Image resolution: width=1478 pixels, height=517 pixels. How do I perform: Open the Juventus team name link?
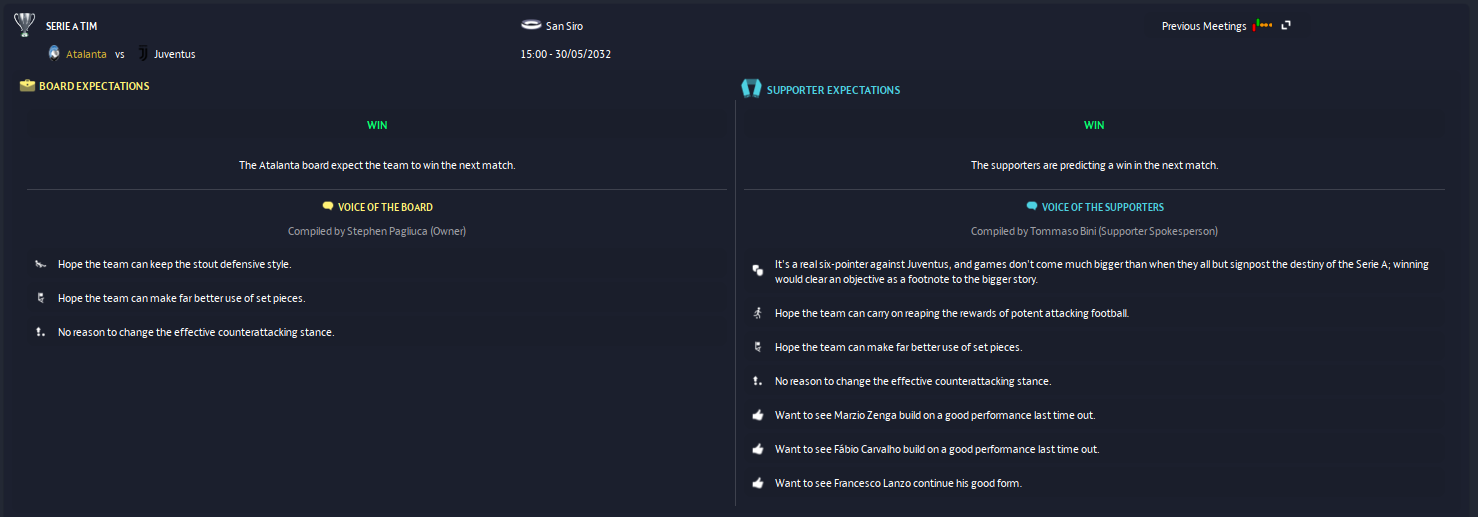pyautogui.click(x=174, y=54)
